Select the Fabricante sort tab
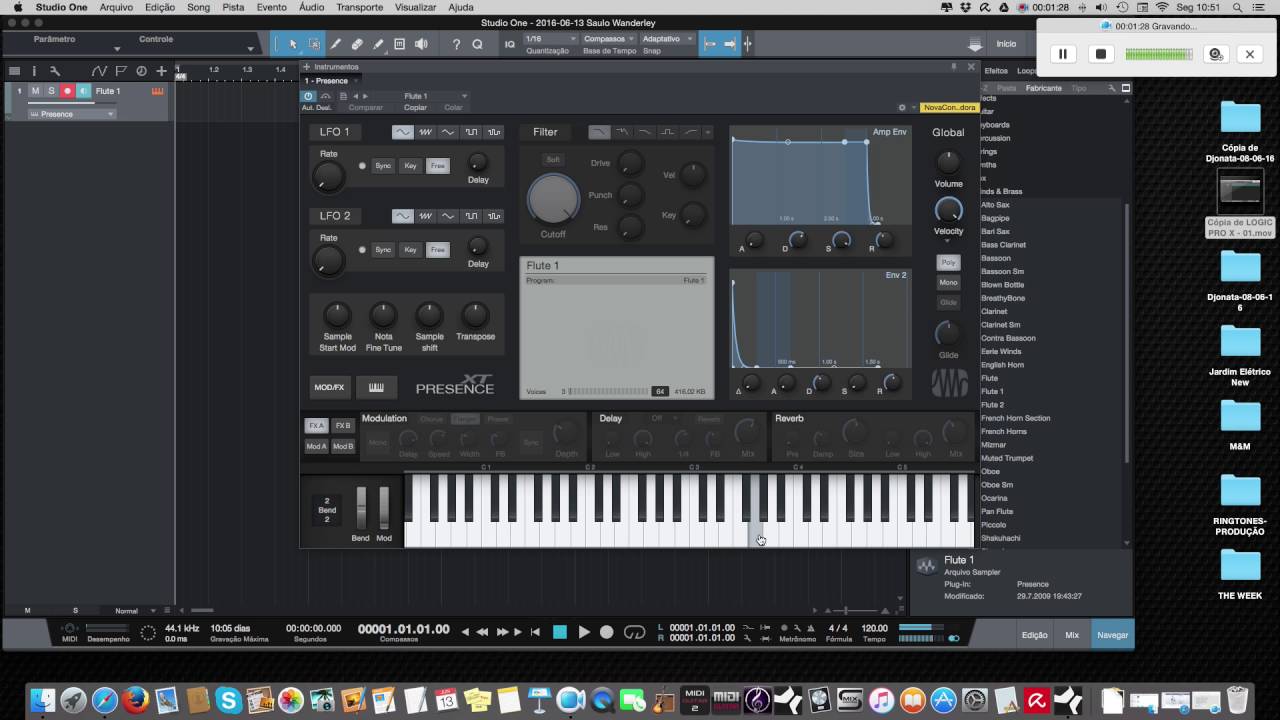The height and width of the screenshot is (720, 1280). (1043, 88)
